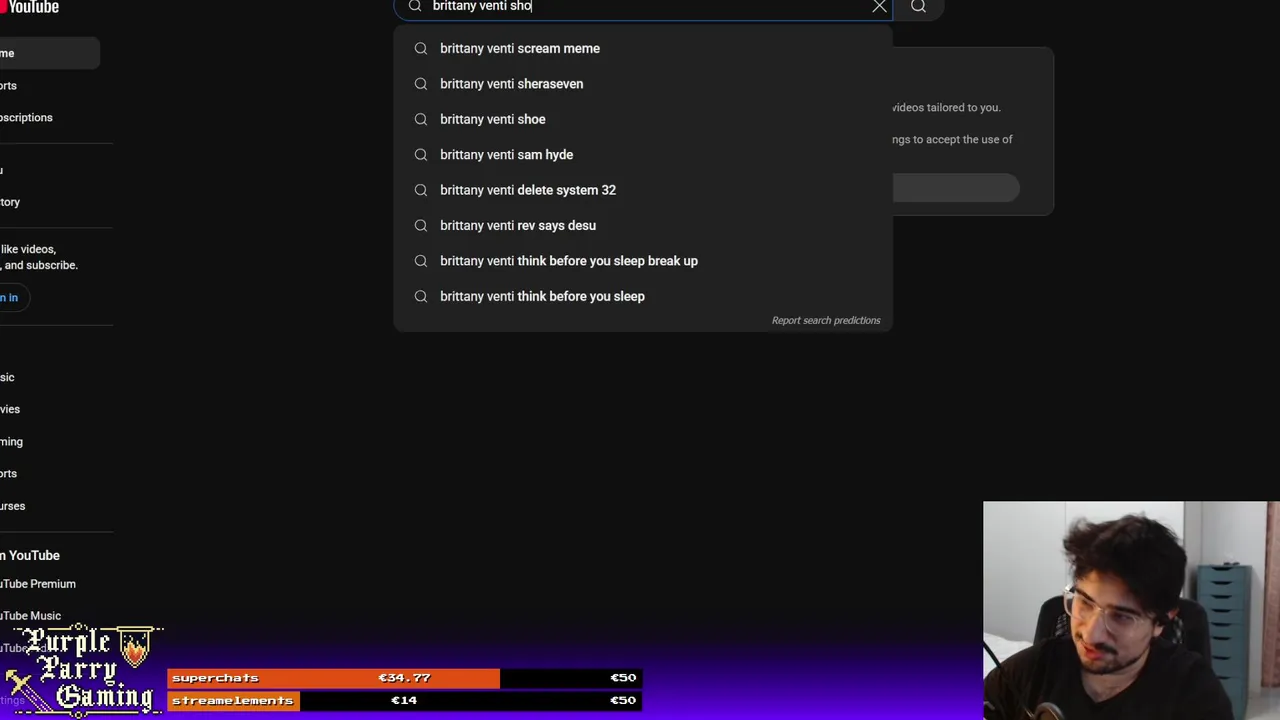1280x720 pixels.
Task: Click magnifier icon next to 'shoe' suggestion
Action: 421,119
